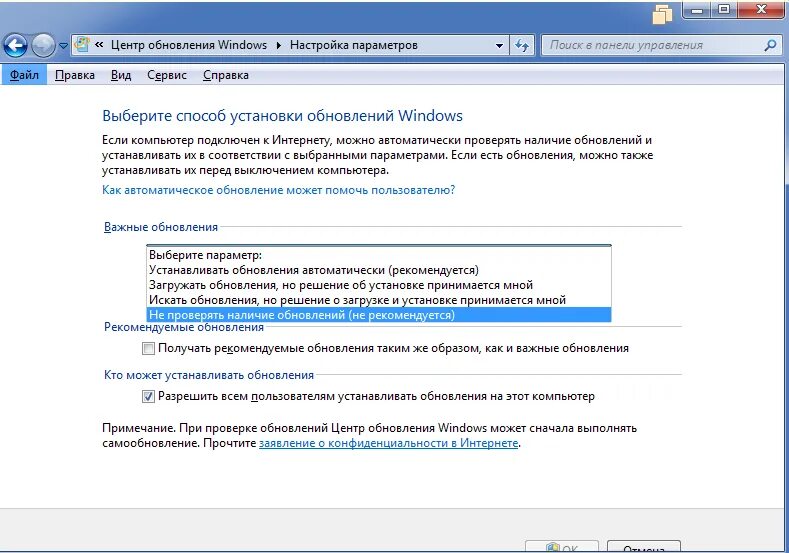Choose 'Загружать обновления, но решение об установке'
The image size is (789, 553).
pos(378,285)
